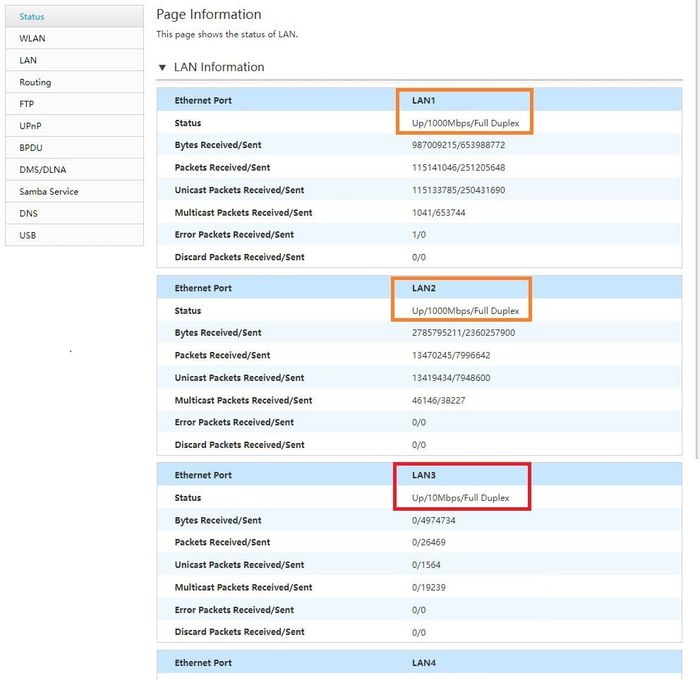
Task: Click unicast value 0/1564
Action: [x=426, y=565]
